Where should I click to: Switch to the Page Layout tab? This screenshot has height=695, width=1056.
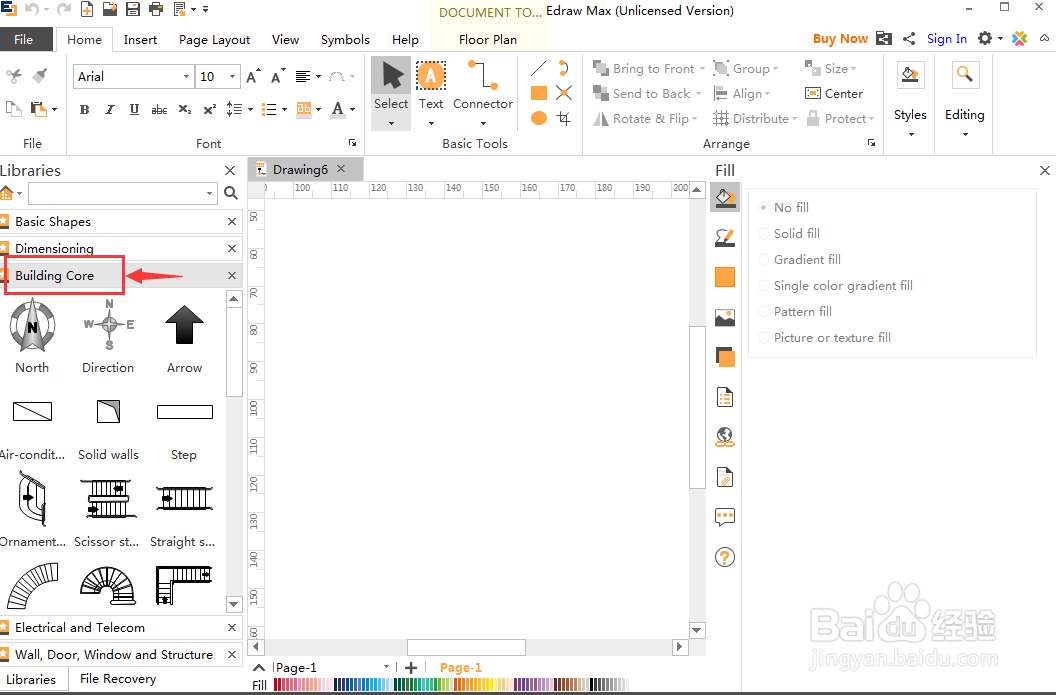[x=214, y=40]
